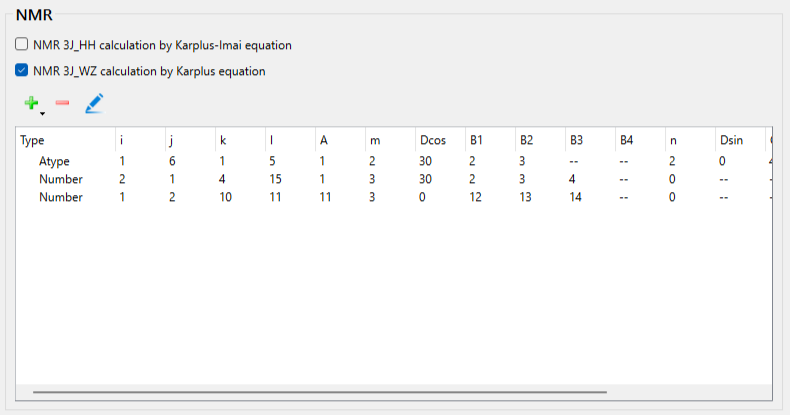Click the red minus remove entry icon

pos(62,103)
